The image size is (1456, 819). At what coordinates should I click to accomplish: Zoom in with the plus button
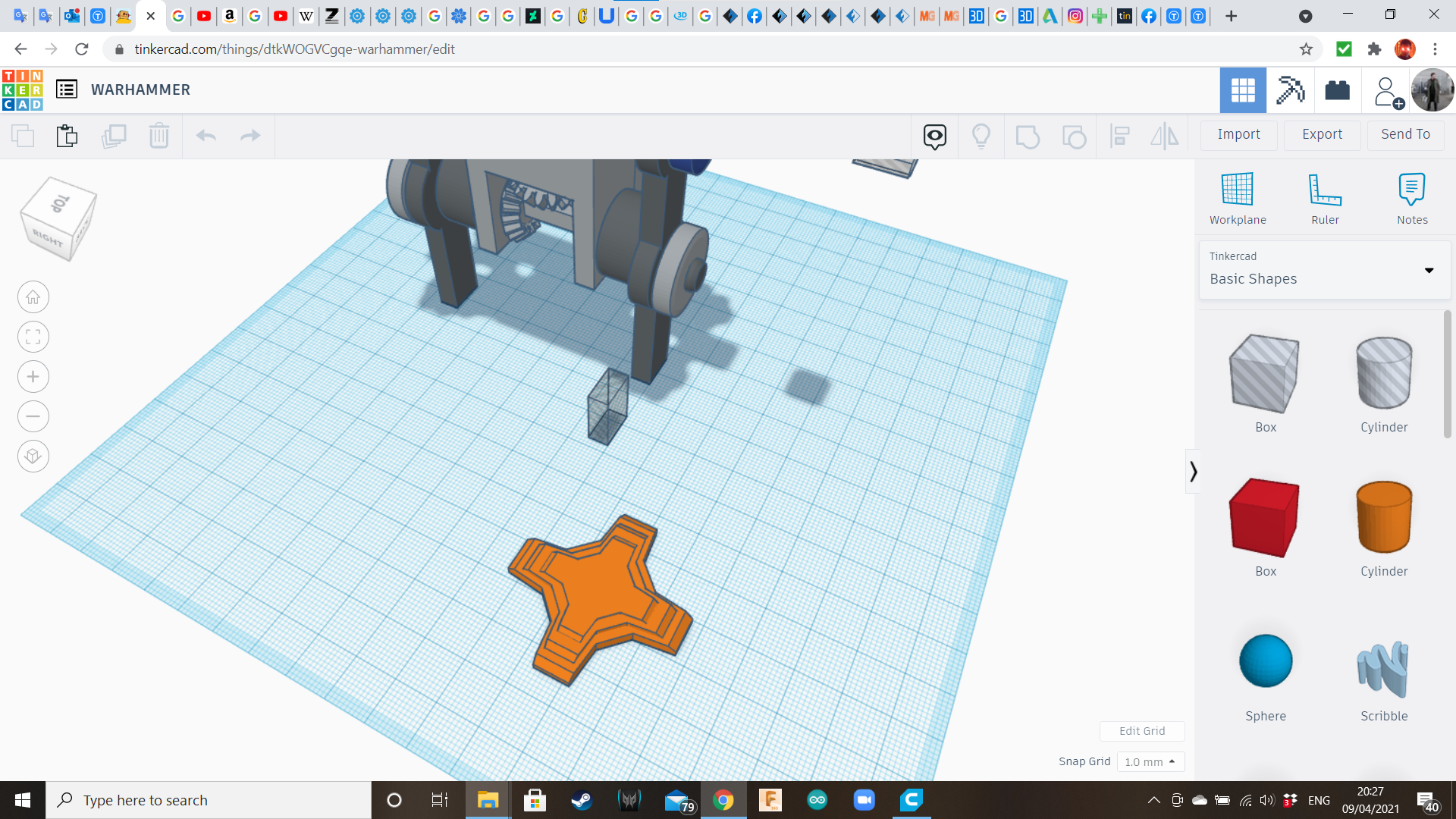click(33, 377)
